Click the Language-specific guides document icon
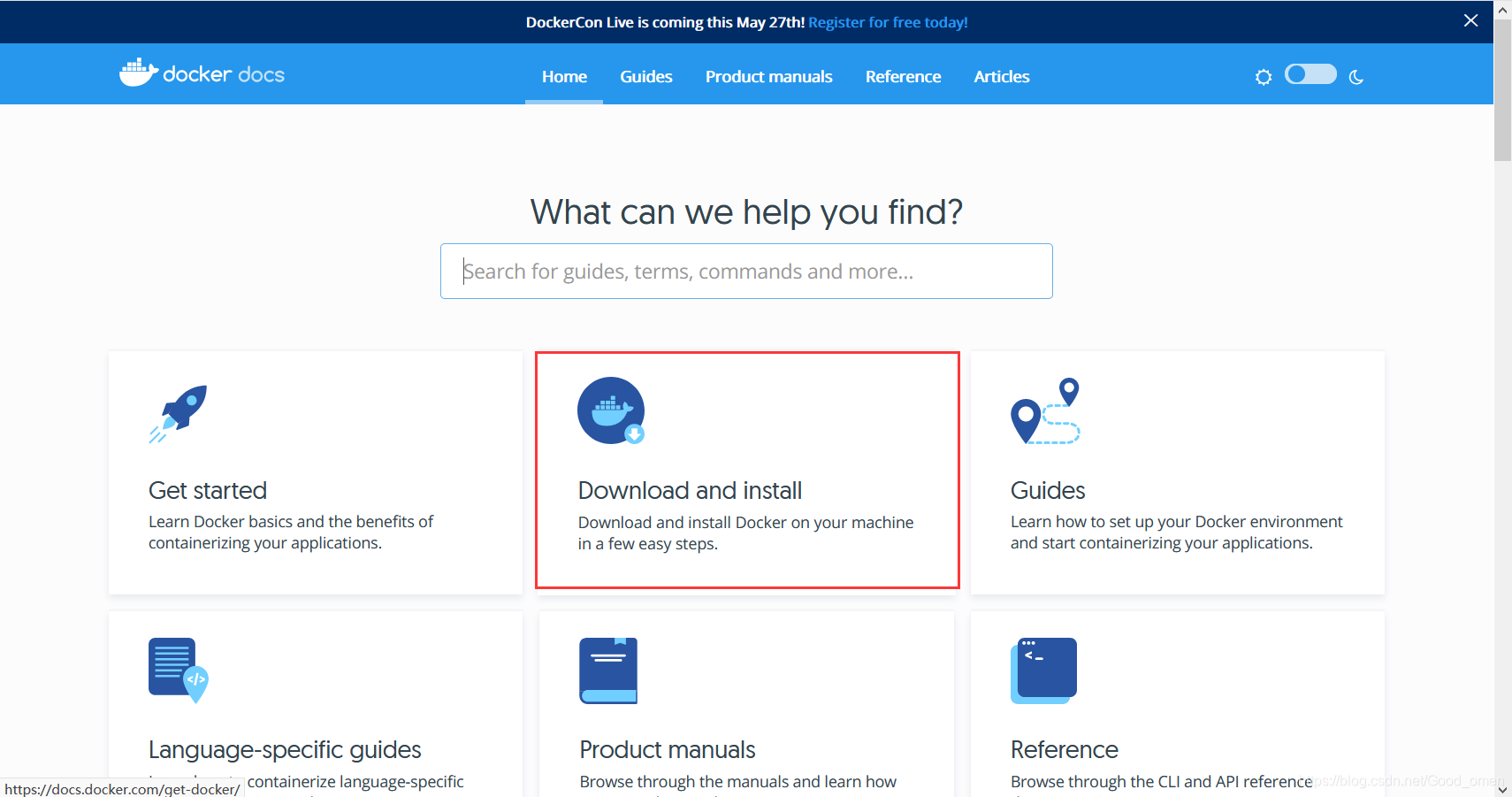This screenshot has height=797, width=1512. [179, 670]
